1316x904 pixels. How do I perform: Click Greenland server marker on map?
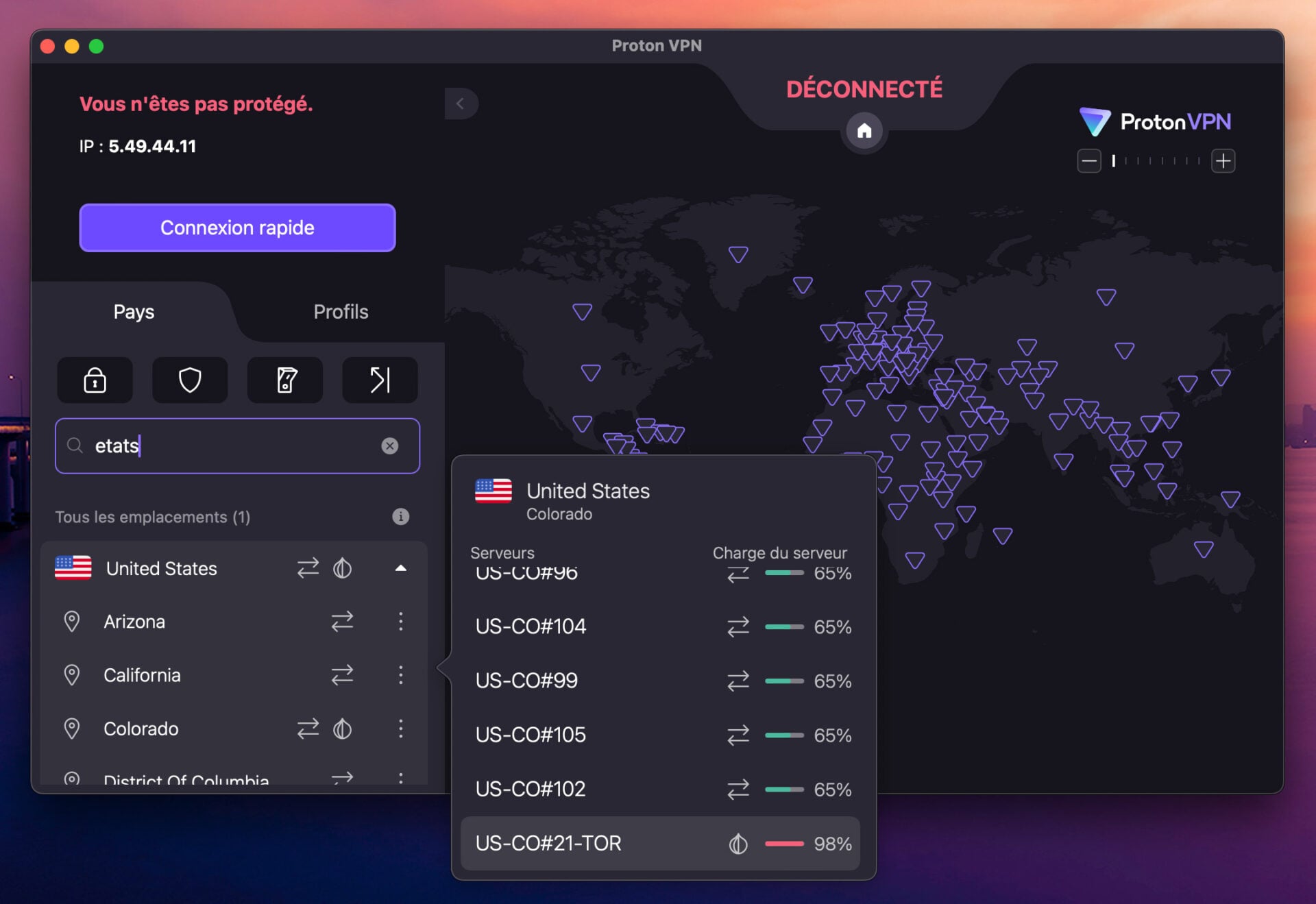(x=738, y=254)
